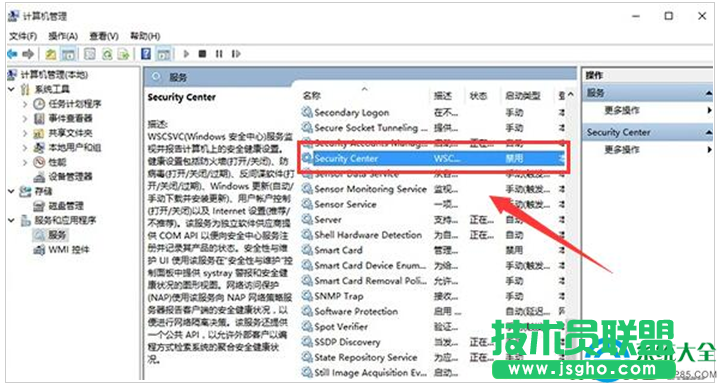Expand the 事件查看器 tree node arrow
The image size is (719, 385).
[25, 119]
